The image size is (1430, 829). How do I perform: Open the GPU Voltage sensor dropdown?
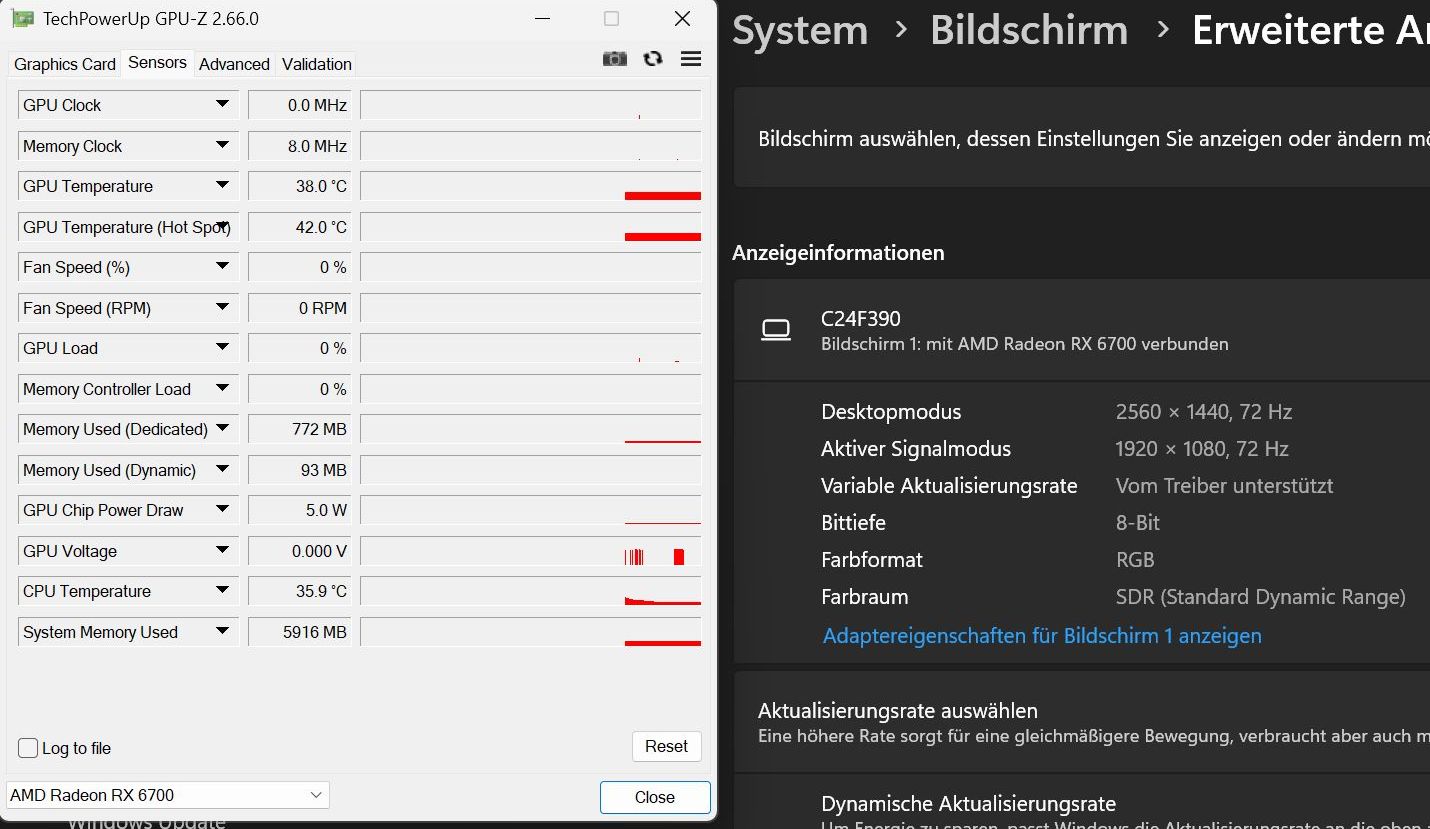pos(222,551)
